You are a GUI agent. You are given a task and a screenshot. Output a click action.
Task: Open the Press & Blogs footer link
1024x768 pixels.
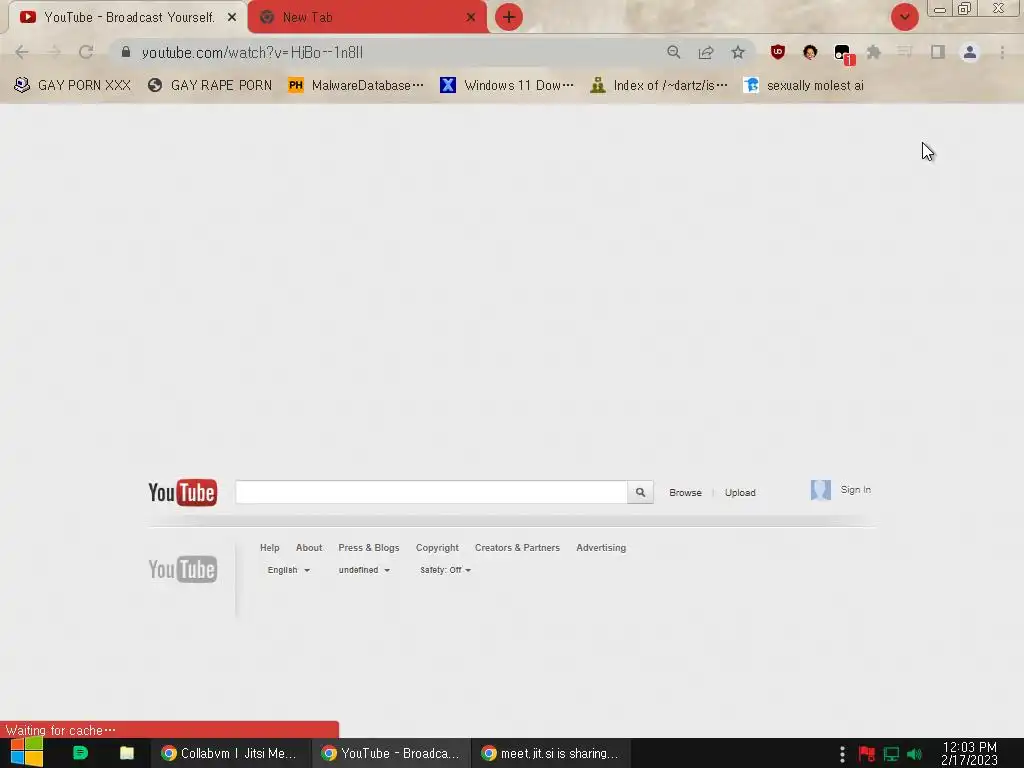pyautogui.click(x=368, y=547)
